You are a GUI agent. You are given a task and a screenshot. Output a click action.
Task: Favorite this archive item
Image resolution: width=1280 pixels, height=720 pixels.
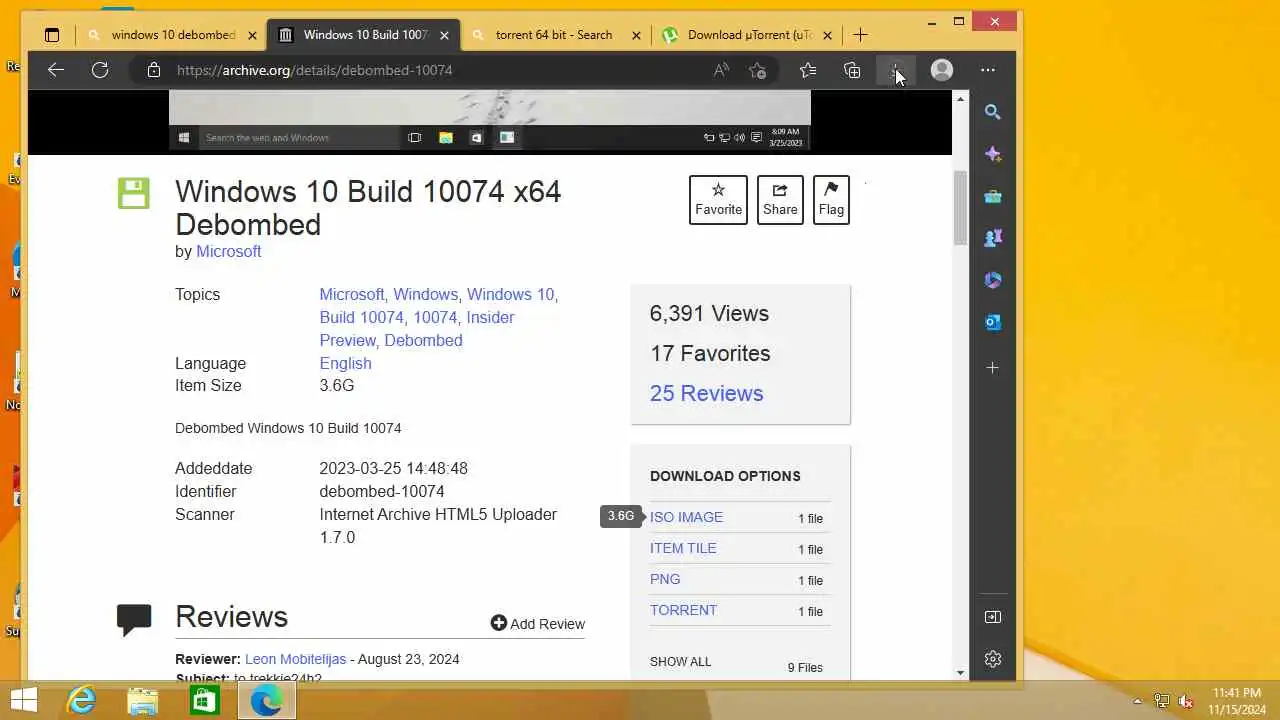pos(718,200)
